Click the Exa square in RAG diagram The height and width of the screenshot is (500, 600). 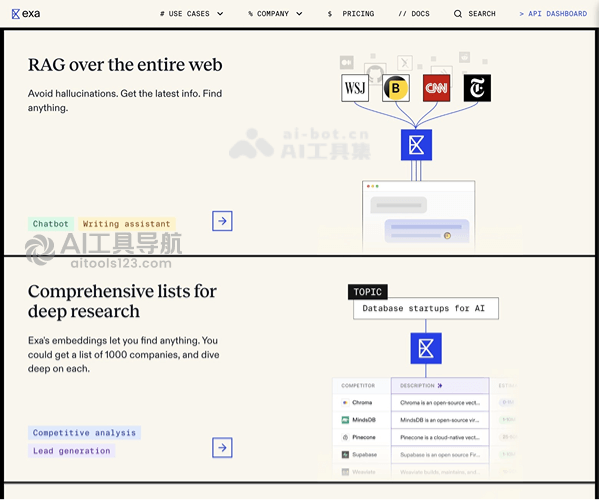tap(416, 145)
